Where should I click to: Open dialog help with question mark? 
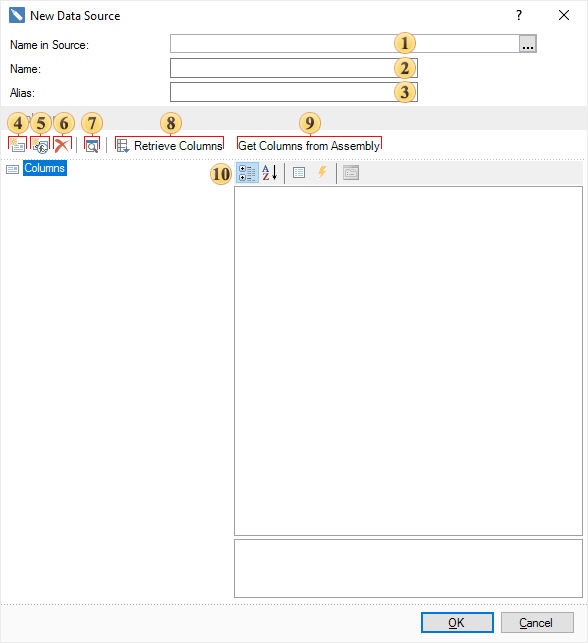[519, 16]
